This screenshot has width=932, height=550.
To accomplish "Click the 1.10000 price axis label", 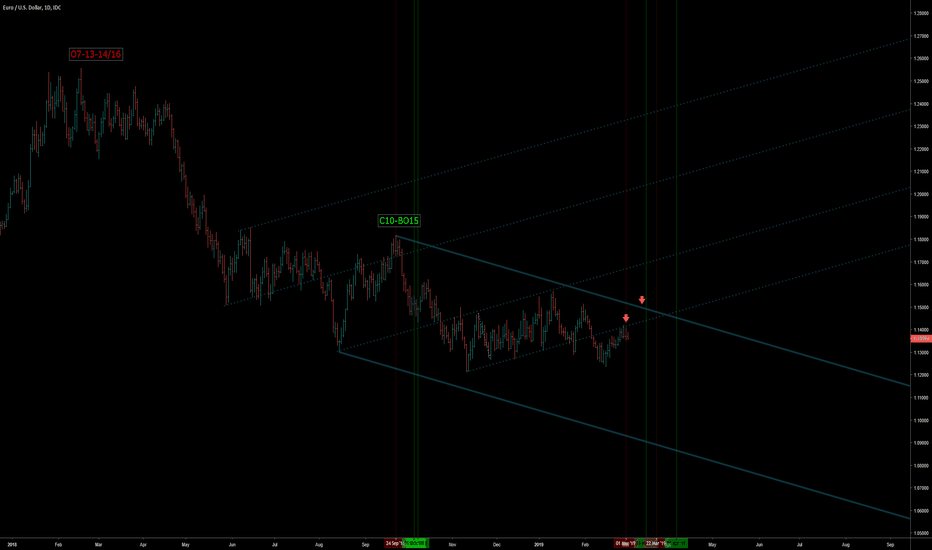I will coord(921,420).
